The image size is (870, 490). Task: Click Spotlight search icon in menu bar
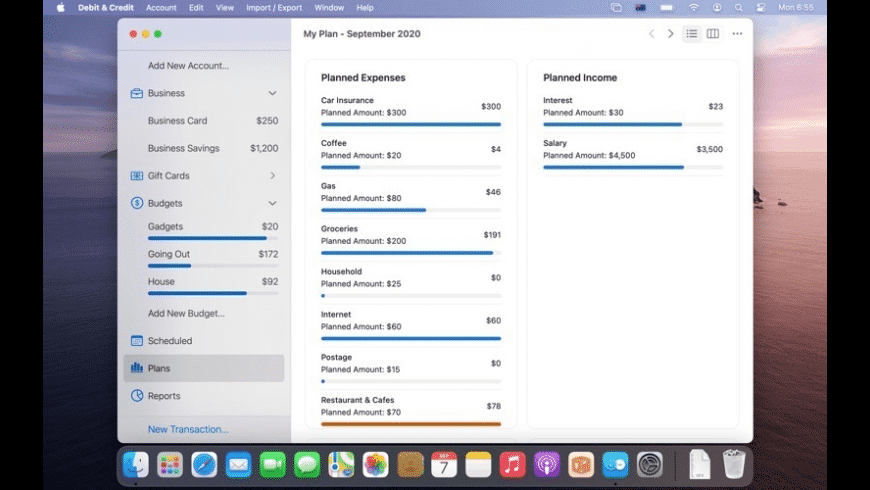click(739, 8)
